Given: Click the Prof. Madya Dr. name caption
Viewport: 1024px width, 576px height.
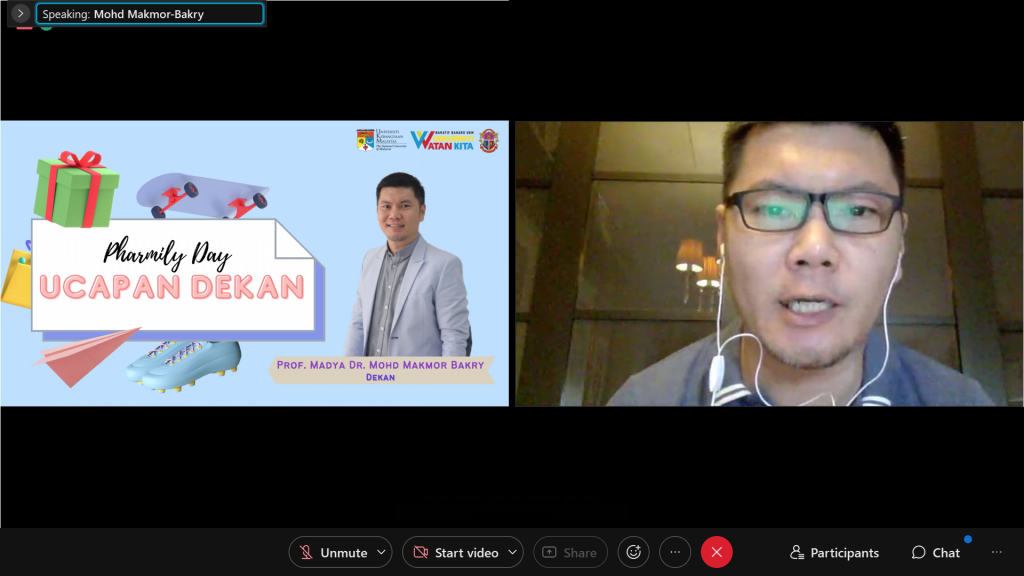Looking at the screenshot, I should pyautogui.click(x=380, y=366).
